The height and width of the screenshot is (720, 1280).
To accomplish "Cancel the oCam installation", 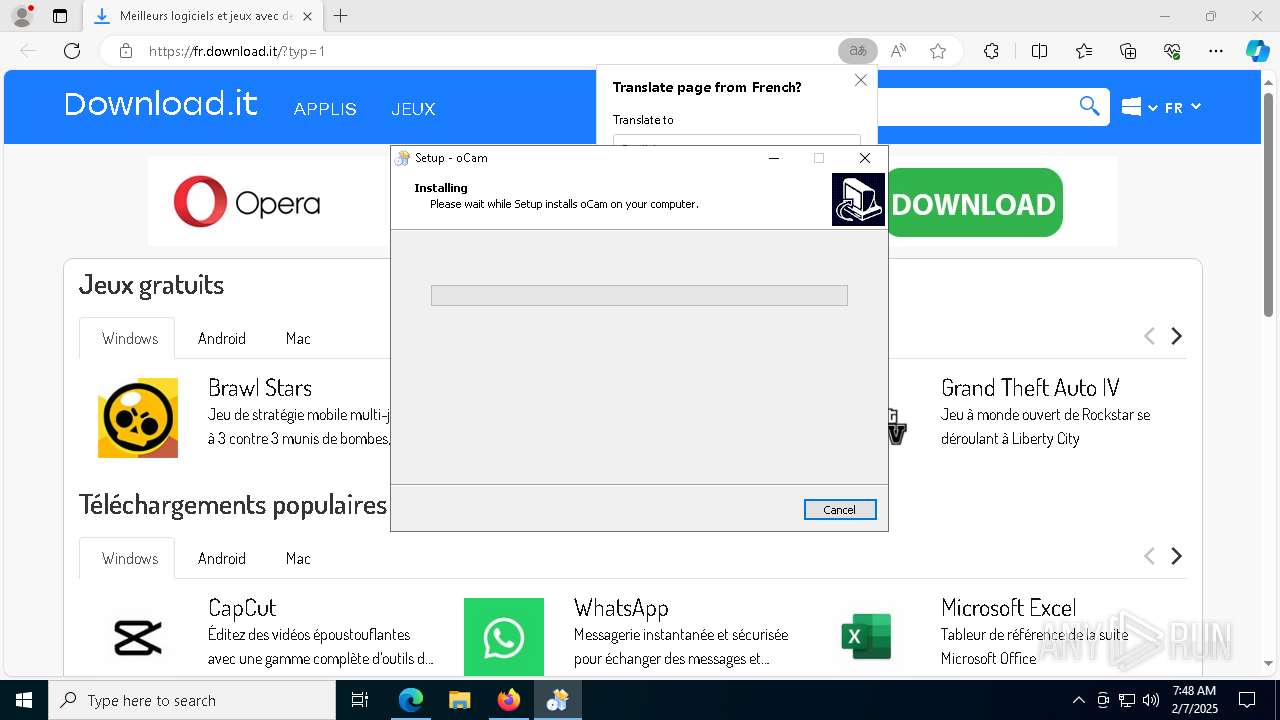I will click(840, 510).
